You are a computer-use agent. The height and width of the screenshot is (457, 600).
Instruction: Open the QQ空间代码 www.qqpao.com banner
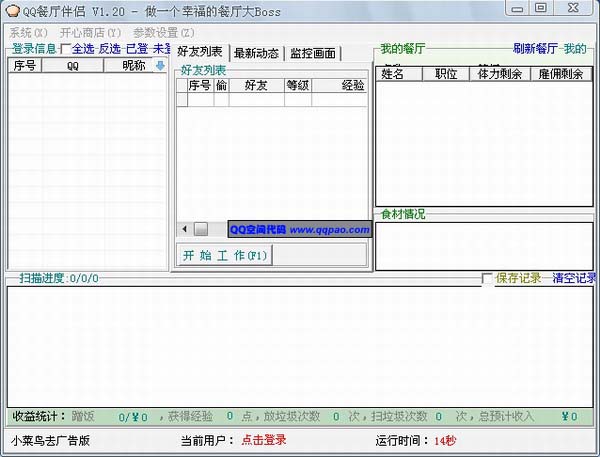pos(300,229)
